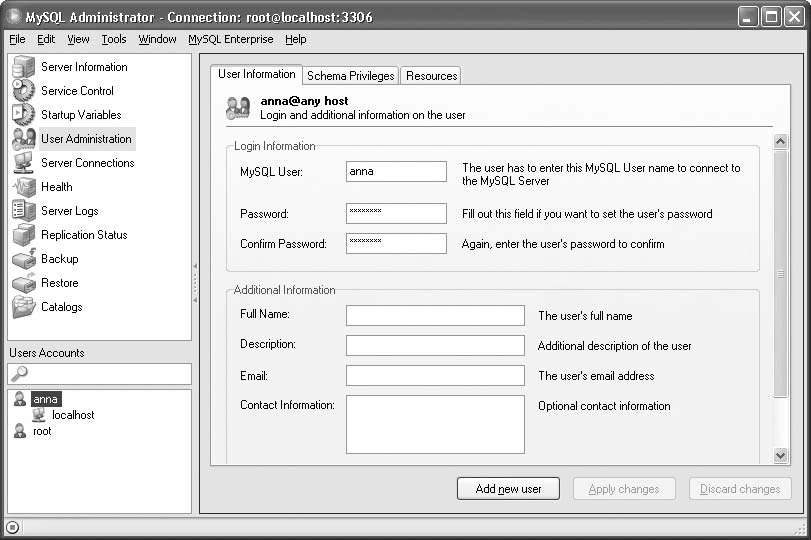Viewport: 811px width, 540px height.
Task: Select the Server Logs icon
Action: (23, 211)
